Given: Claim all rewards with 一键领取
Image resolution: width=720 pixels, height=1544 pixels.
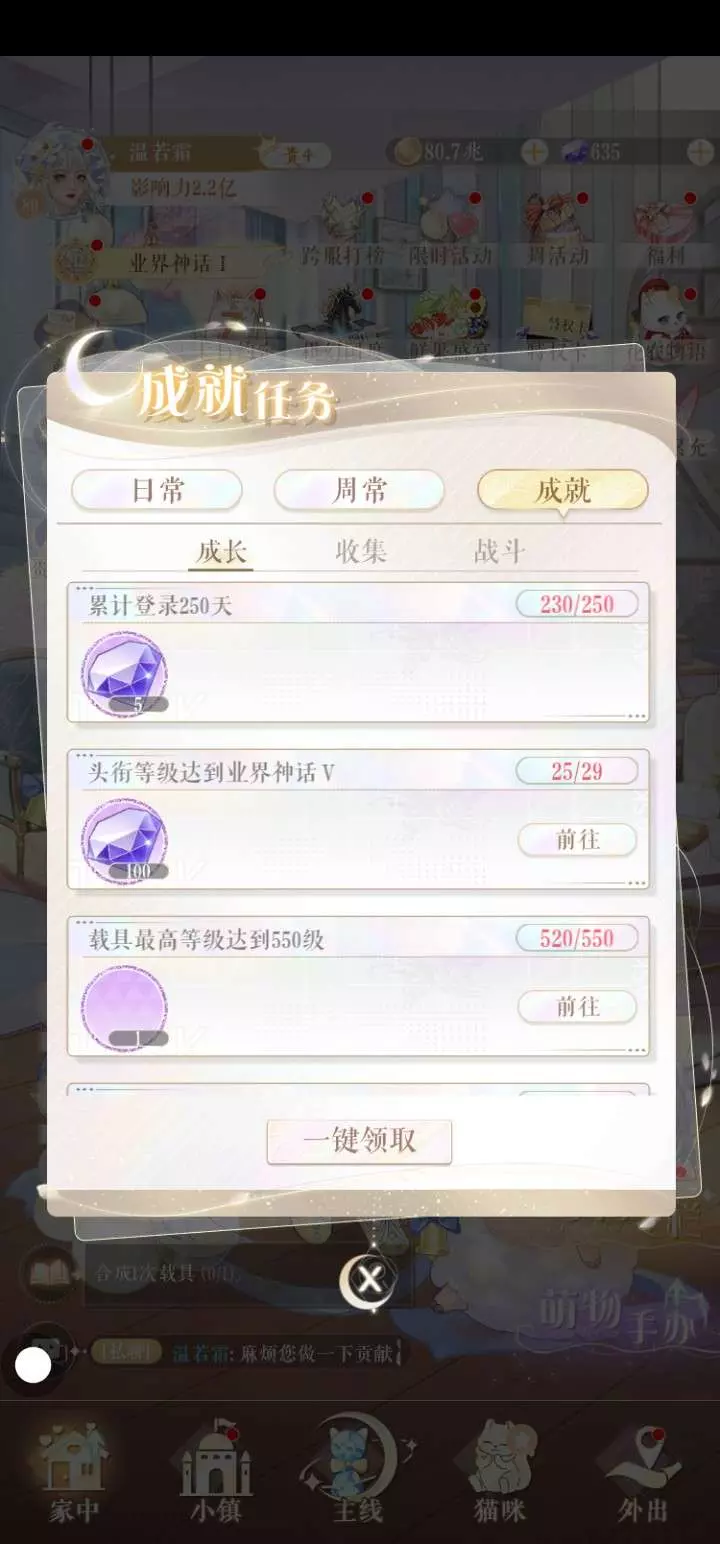Looking at the screenshot, I should (x=359, y=1141).
